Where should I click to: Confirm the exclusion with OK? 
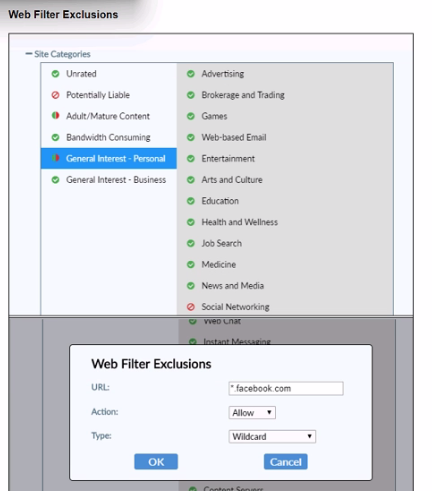[156, 462]
